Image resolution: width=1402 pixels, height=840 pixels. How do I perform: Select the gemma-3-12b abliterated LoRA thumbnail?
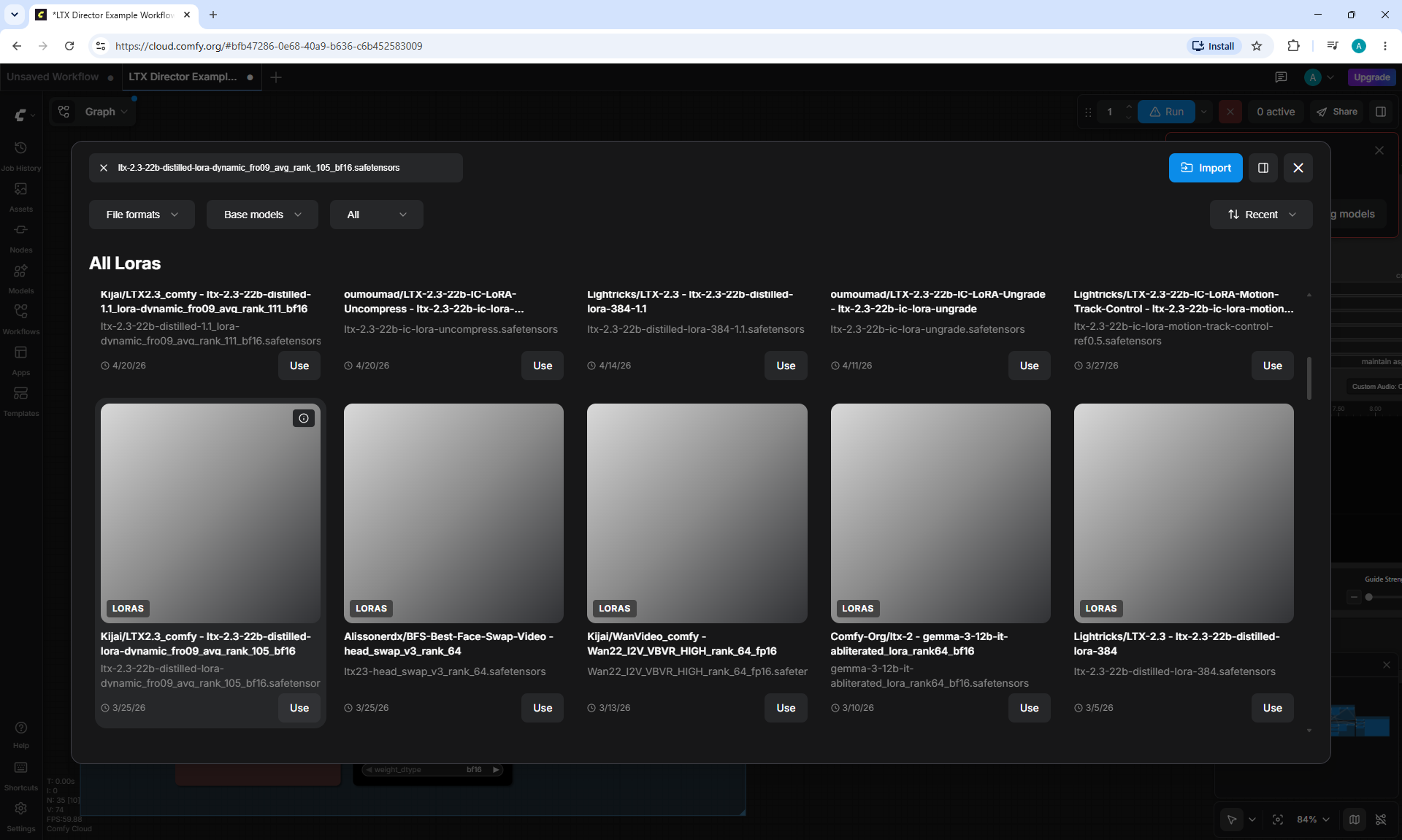pyautogui.click(x=941, y=513)
